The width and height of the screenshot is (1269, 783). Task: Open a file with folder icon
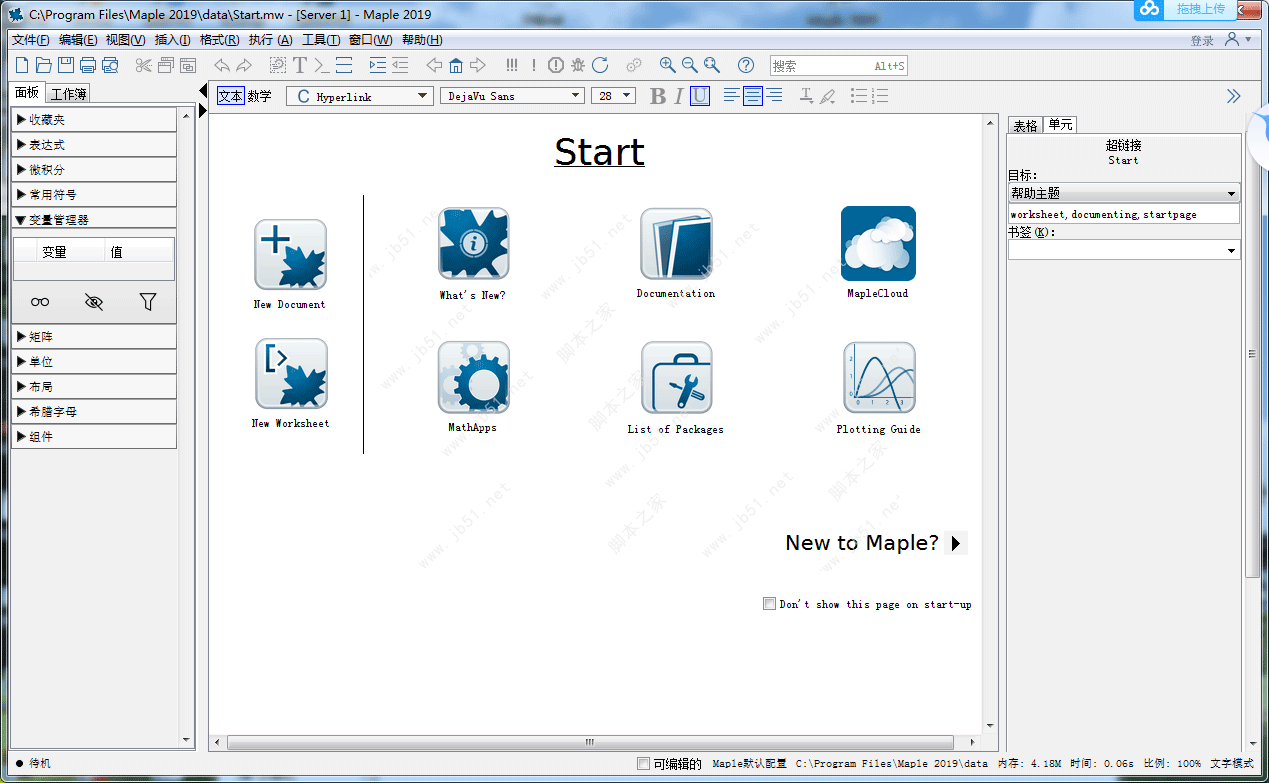(x=44, y=66)
